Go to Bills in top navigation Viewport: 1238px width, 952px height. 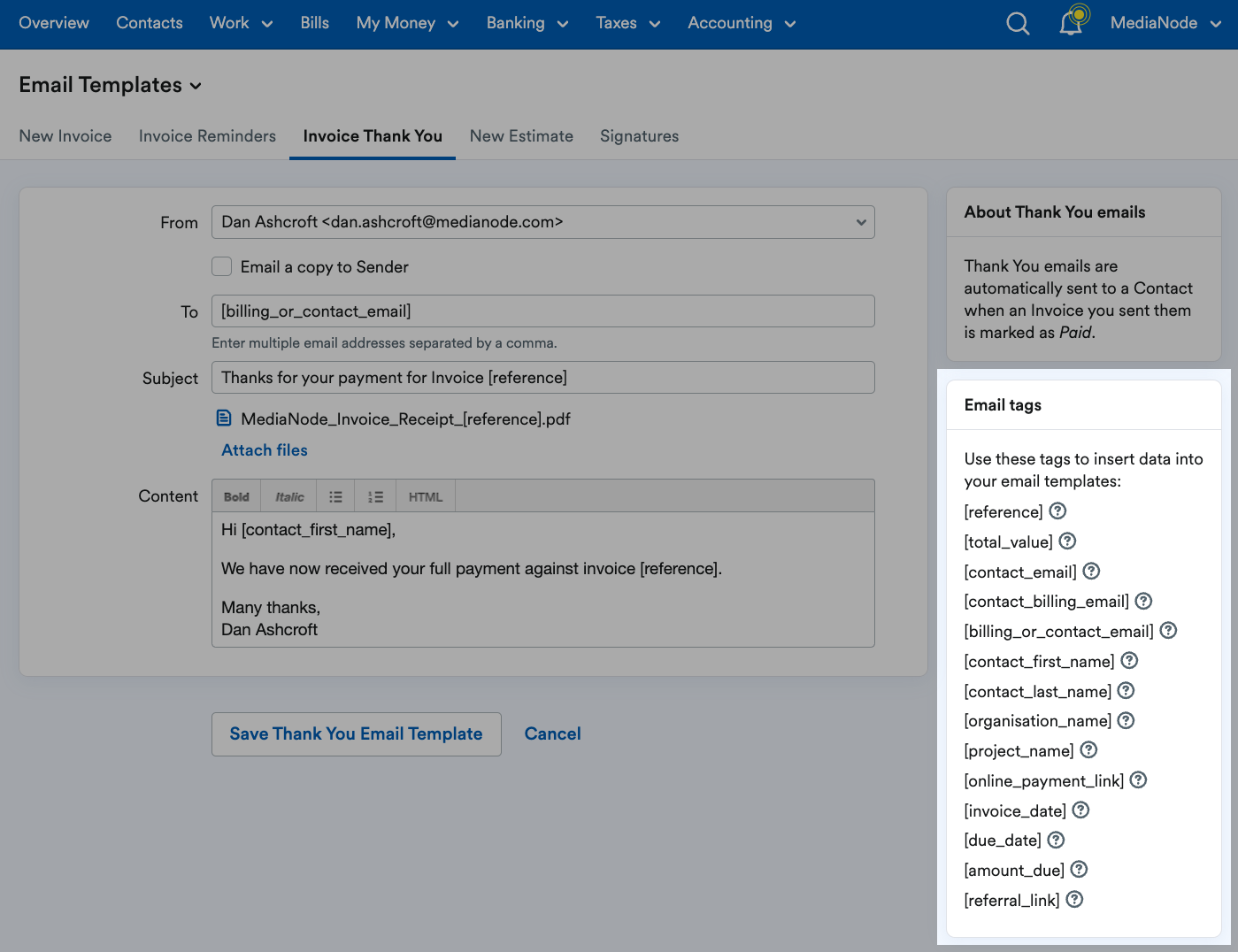[314, 23]
